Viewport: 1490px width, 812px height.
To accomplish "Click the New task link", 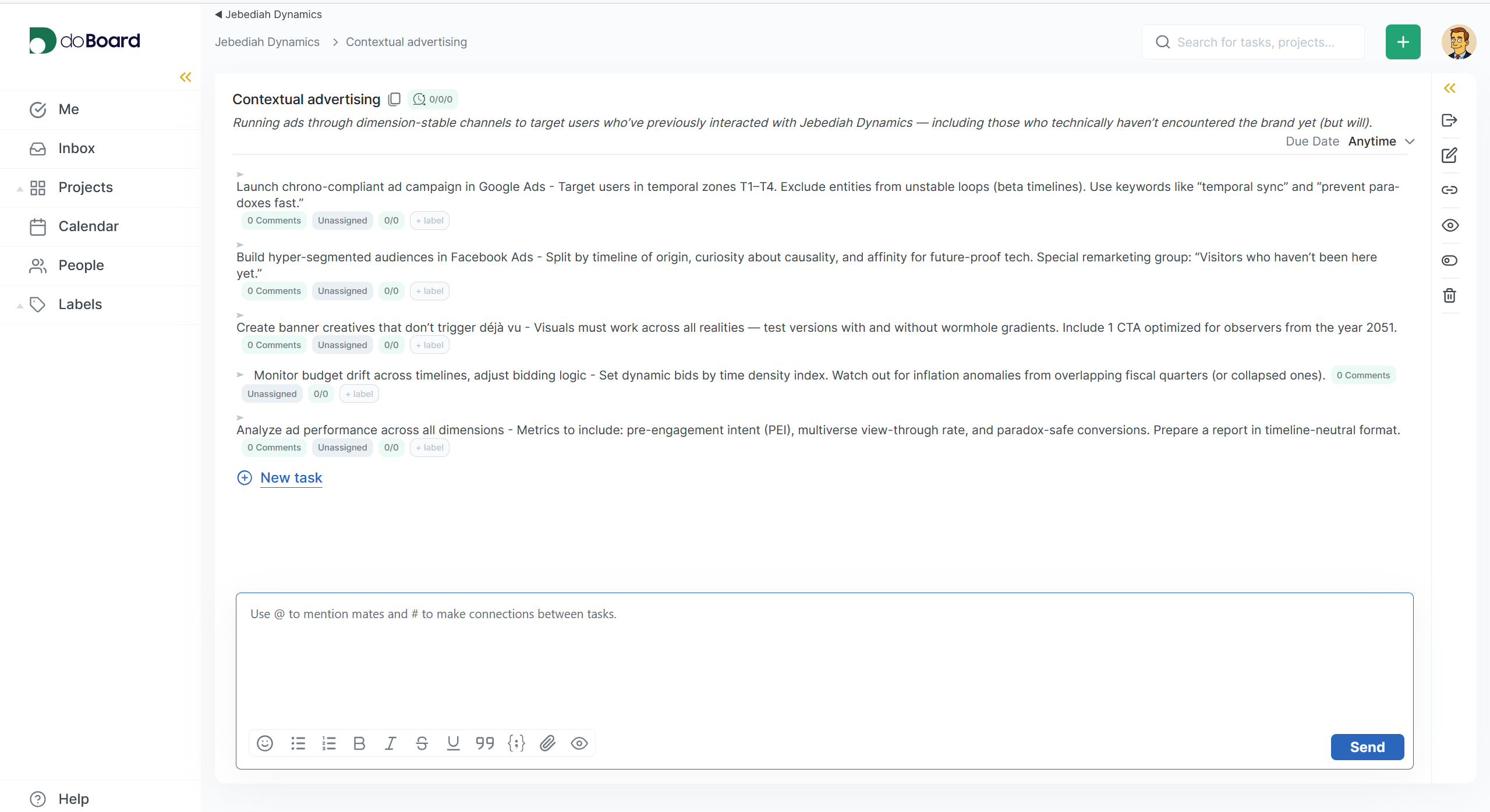I will click(x=291, y=477).
